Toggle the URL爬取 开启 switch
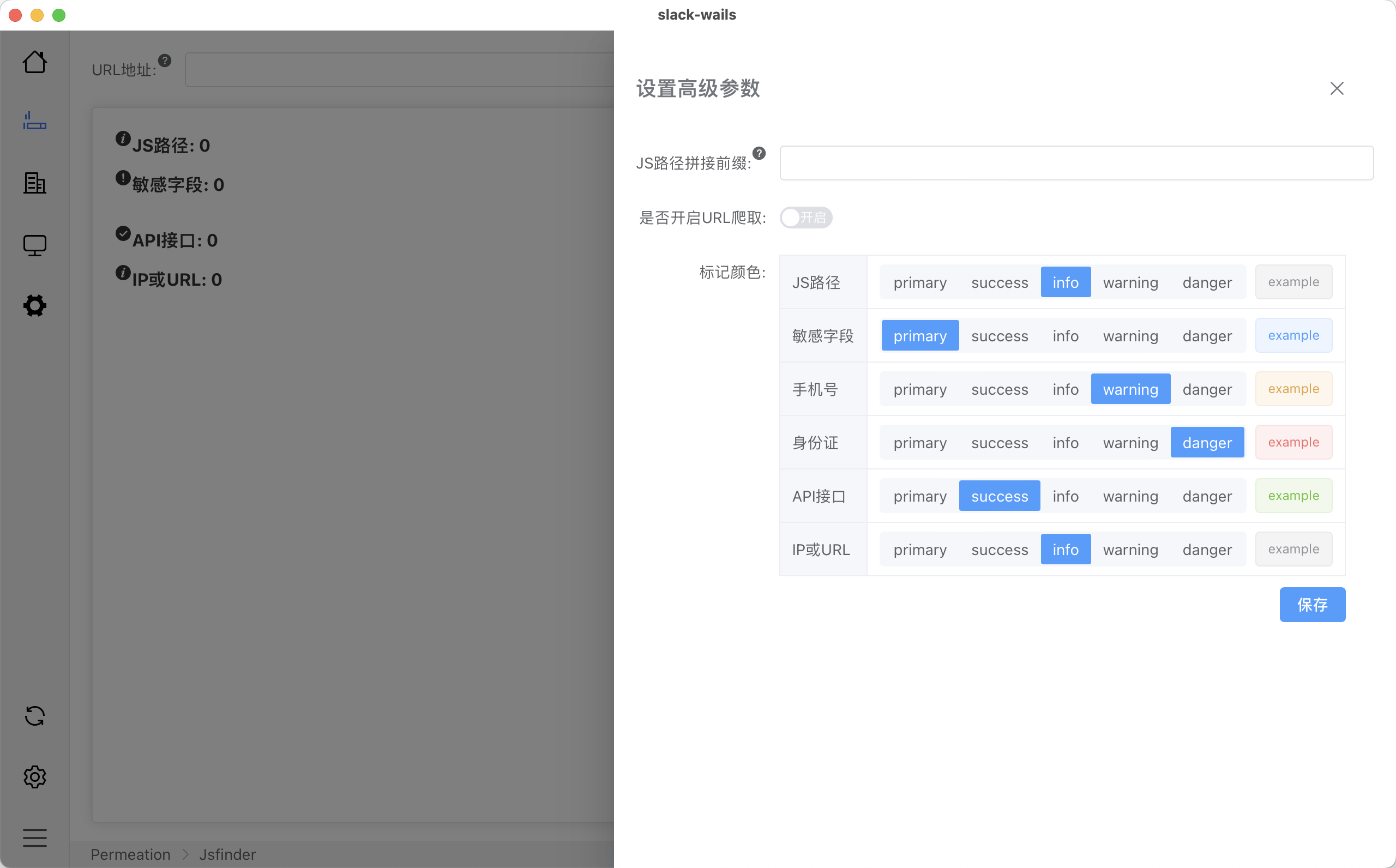The image size is (1396, 868). [x=805, y=218]
